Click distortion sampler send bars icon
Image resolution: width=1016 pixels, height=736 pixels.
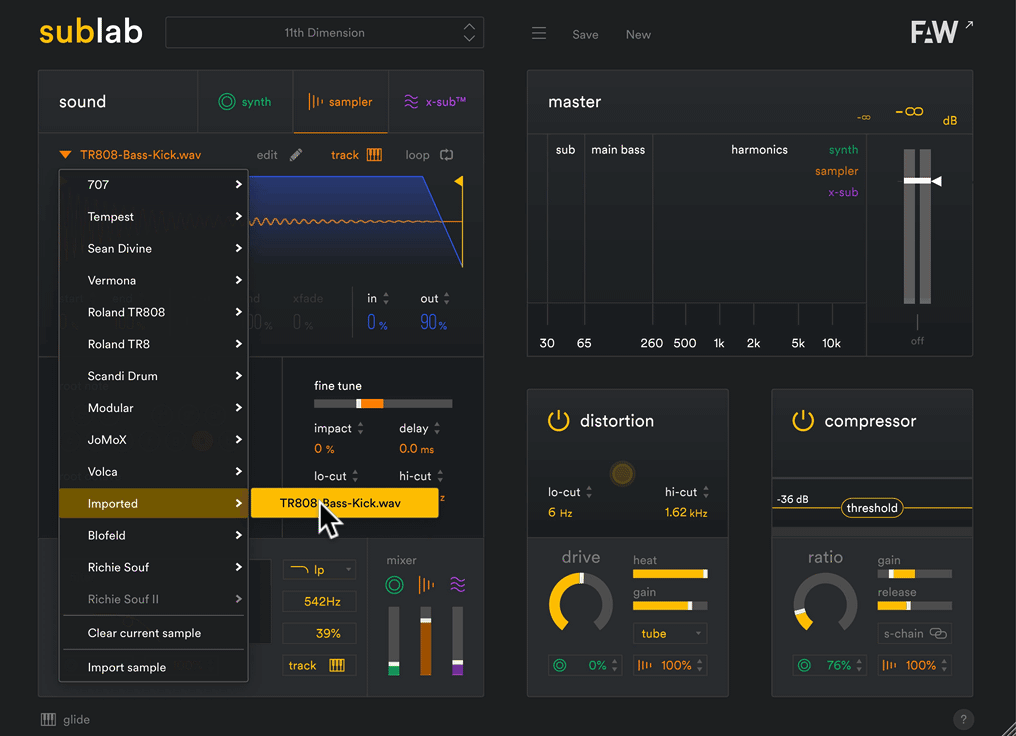[645, 665]
